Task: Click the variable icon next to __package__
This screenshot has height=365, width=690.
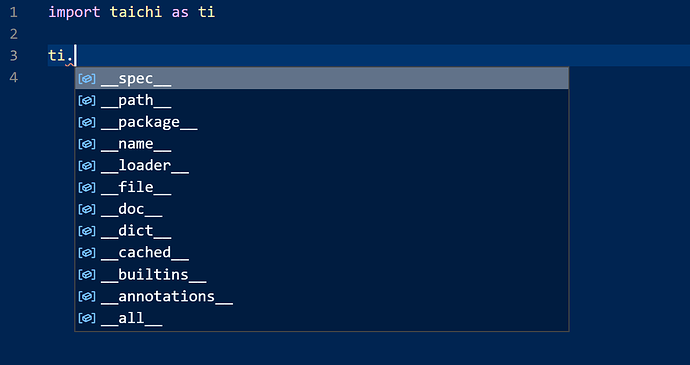Action: [x=87, y=122]
